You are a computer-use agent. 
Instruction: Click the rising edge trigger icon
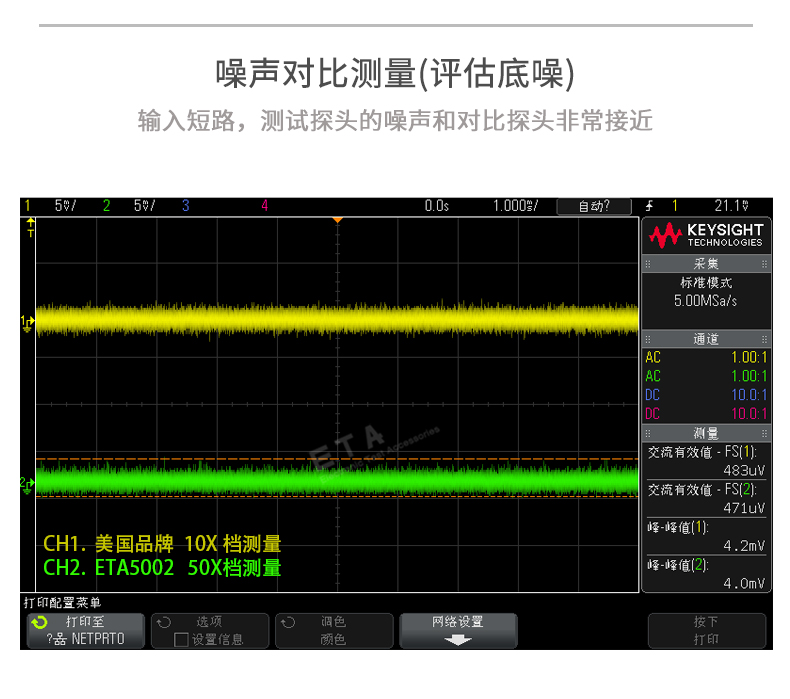coord(650,206)
